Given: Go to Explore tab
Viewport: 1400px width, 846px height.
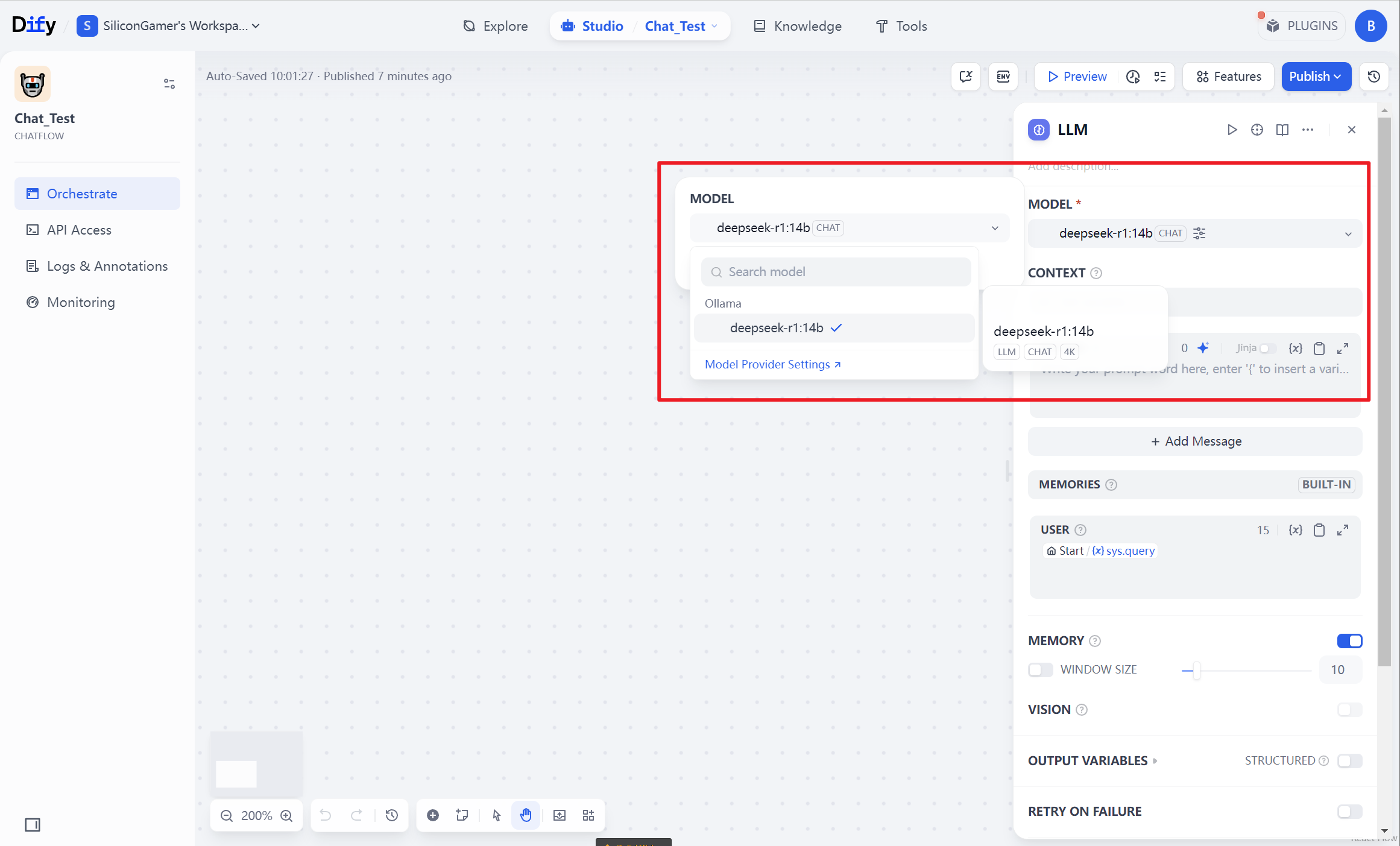Looking at the screenshot, I should coord(495,26).
